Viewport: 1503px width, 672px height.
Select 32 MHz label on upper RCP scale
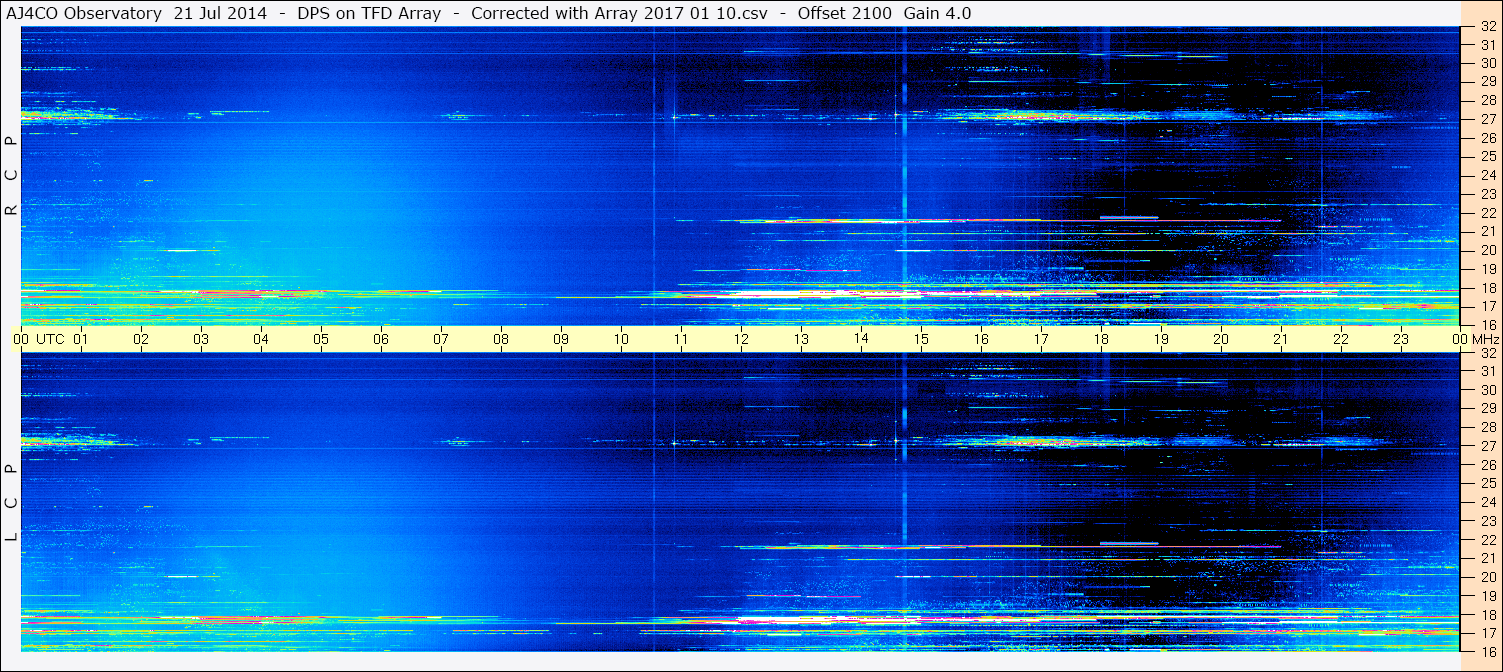pyautogui.click(x=1488, y=27)
